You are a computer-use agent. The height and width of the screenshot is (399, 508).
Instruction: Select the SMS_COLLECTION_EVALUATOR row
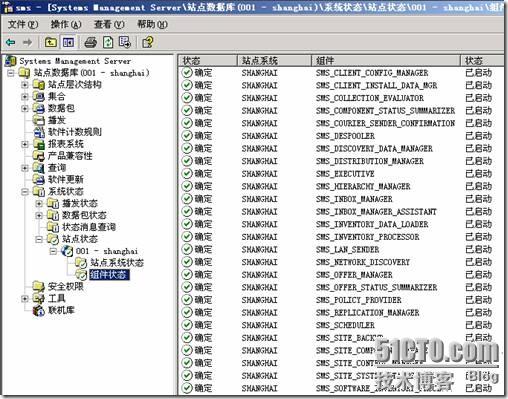(x=341, y=98)
